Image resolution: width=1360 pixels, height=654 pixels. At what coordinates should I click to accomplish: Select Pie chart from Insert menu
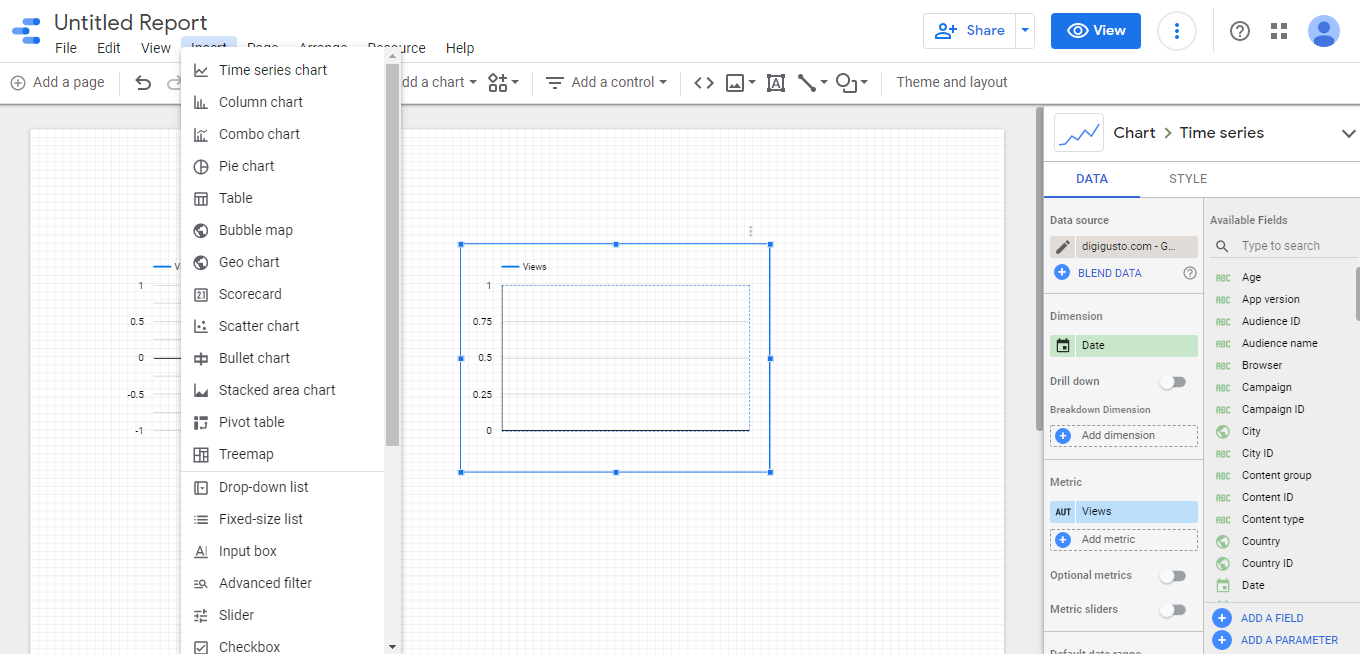pyautogui.click(x=246, y=166)
